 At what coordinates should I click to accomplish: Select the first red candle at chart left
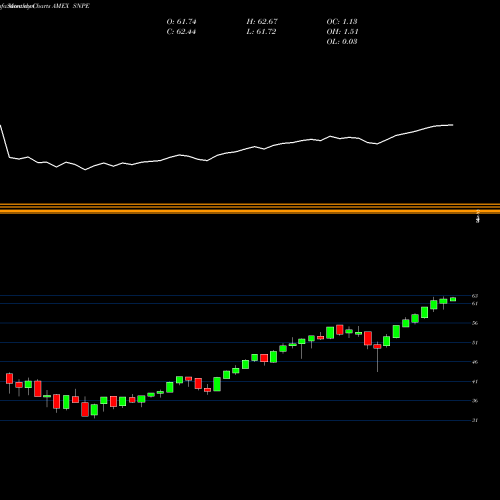click(9, 378)
